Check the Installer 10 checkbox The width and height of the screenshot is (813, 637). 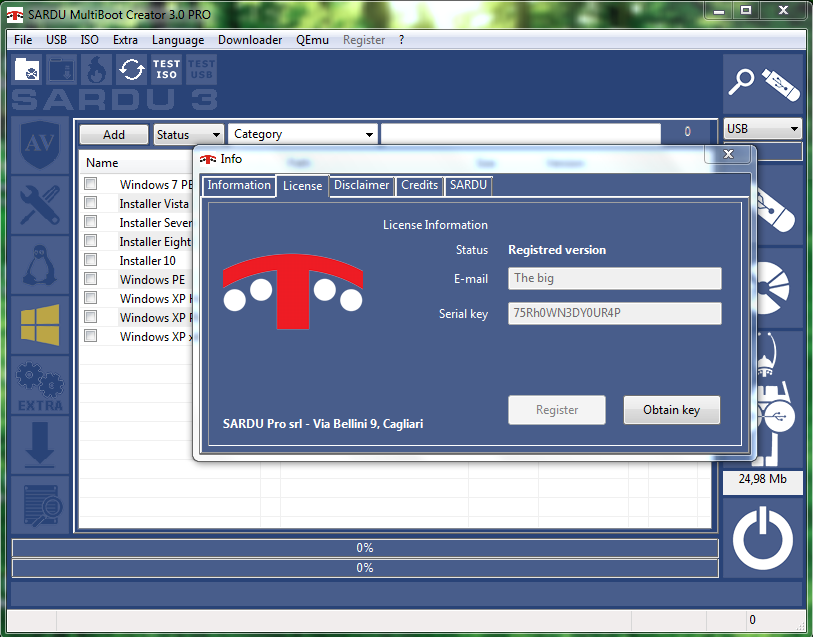pos(91,260)
